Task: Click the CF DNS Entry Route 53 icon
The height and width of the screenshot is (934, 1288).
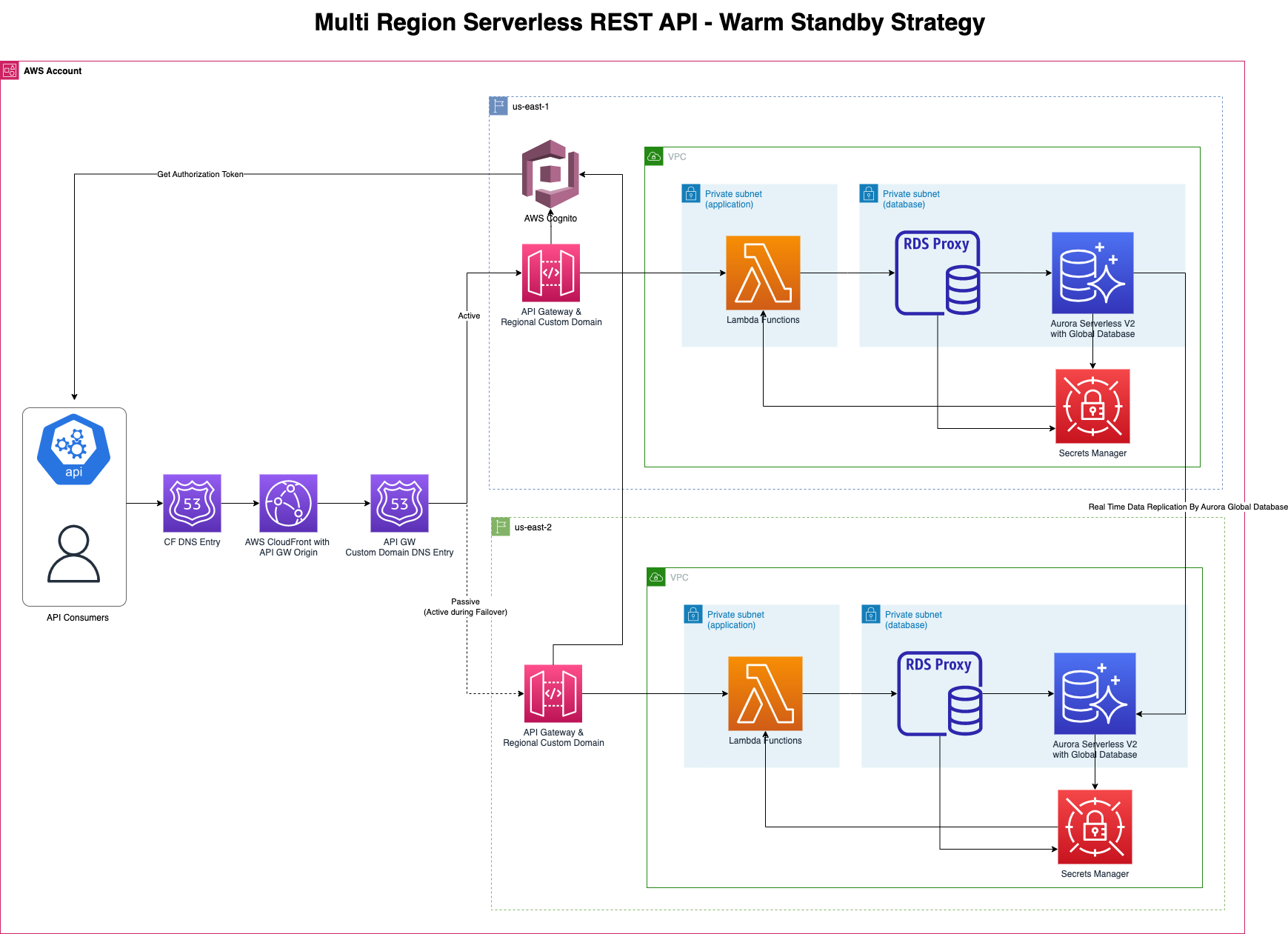Action: coord(192,503)
